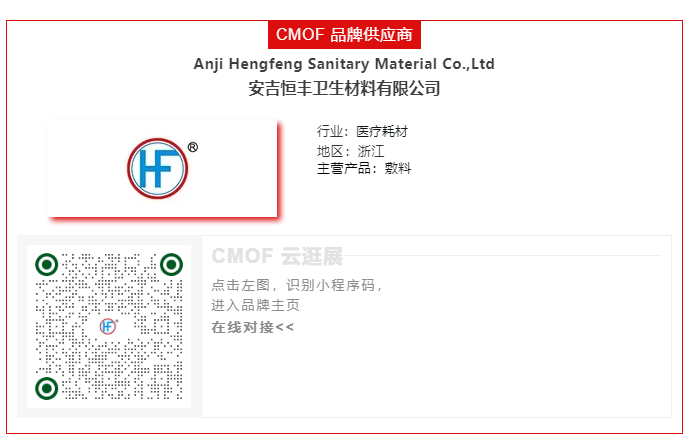Click the 地区: 浙江 text line
687x438 pixels.
click(x=351, y=151)
